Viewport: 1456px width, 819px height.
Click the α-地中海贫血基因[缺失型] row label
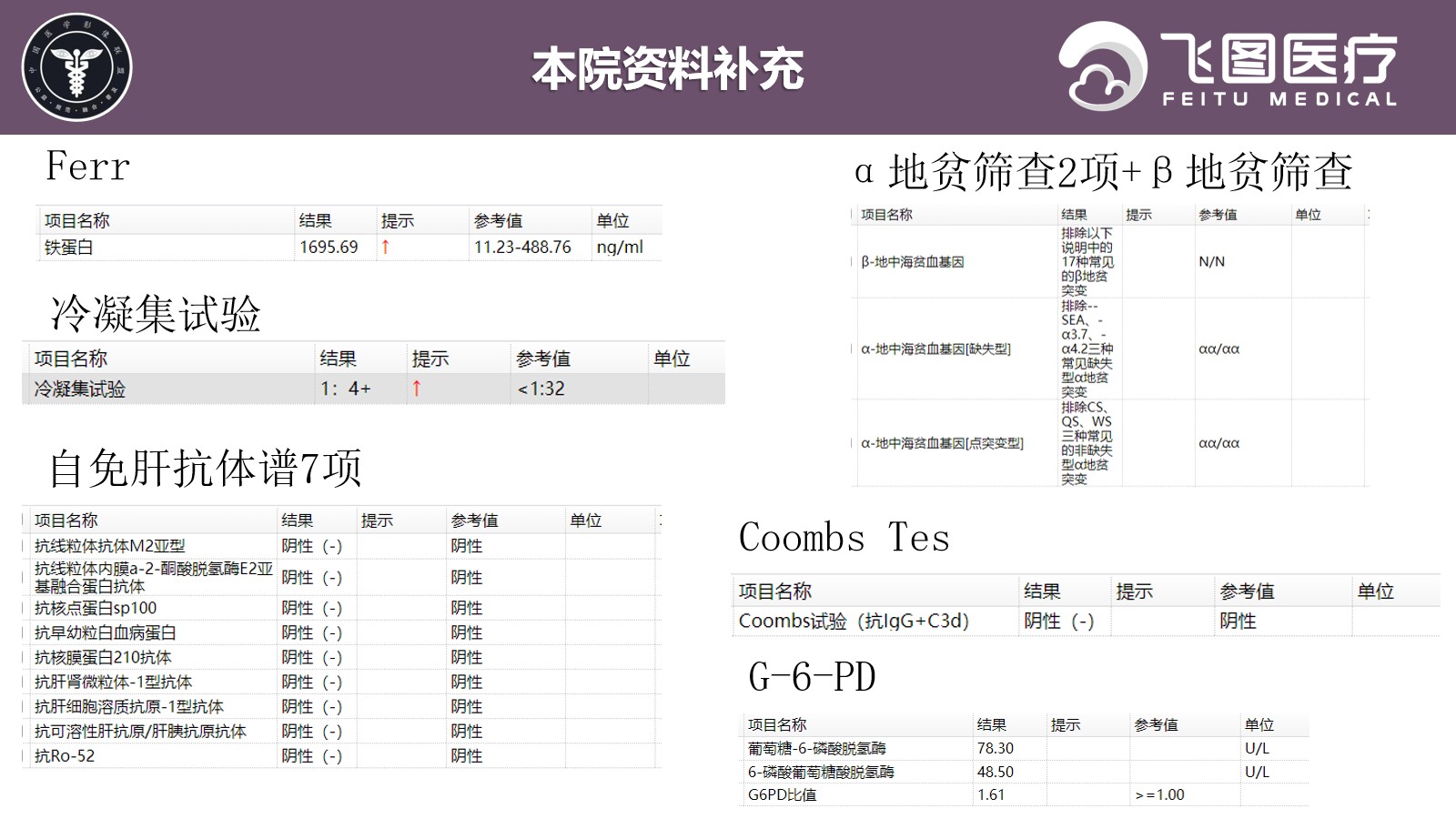[x=935, y=349]
